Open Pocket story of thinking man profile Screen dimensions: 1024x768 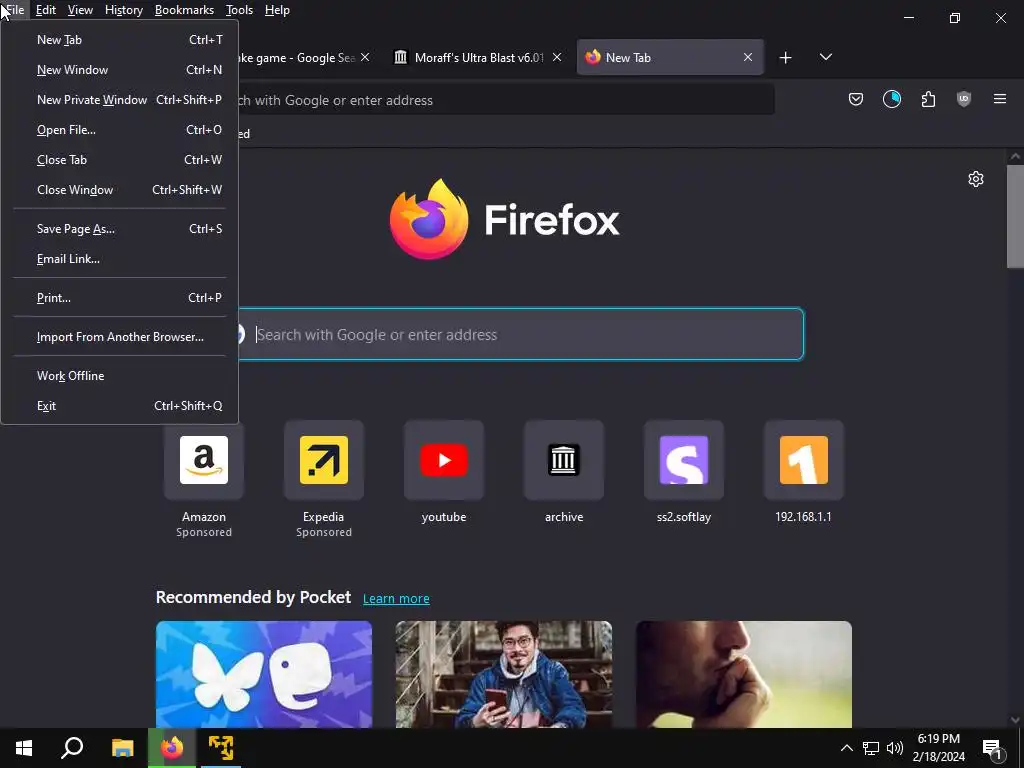[x=744, y=674]
